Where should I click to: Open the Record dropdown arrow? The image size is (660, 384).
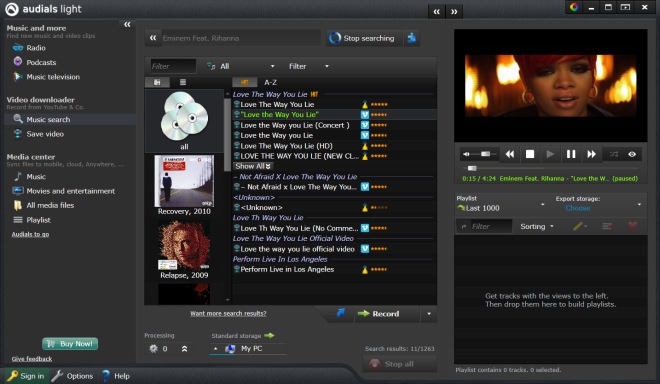coord(429,314)
